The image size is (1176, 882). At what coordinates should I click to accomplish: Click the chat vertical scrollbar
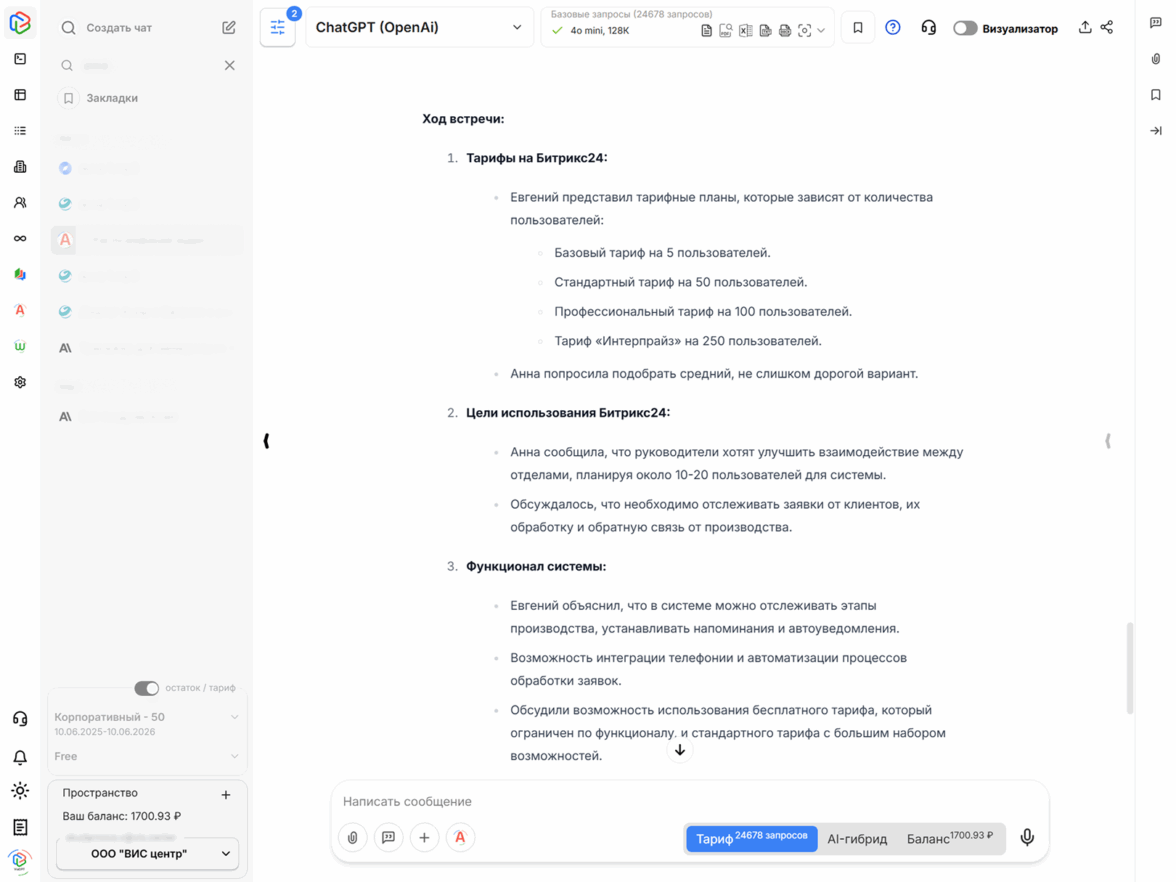click(1130, 668)
